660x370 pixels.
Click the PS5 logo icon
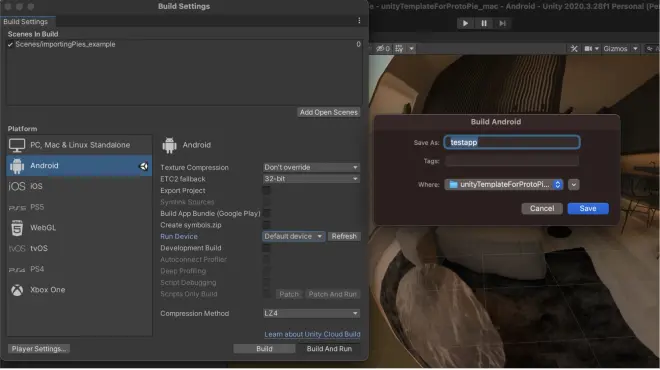point(17,208)
